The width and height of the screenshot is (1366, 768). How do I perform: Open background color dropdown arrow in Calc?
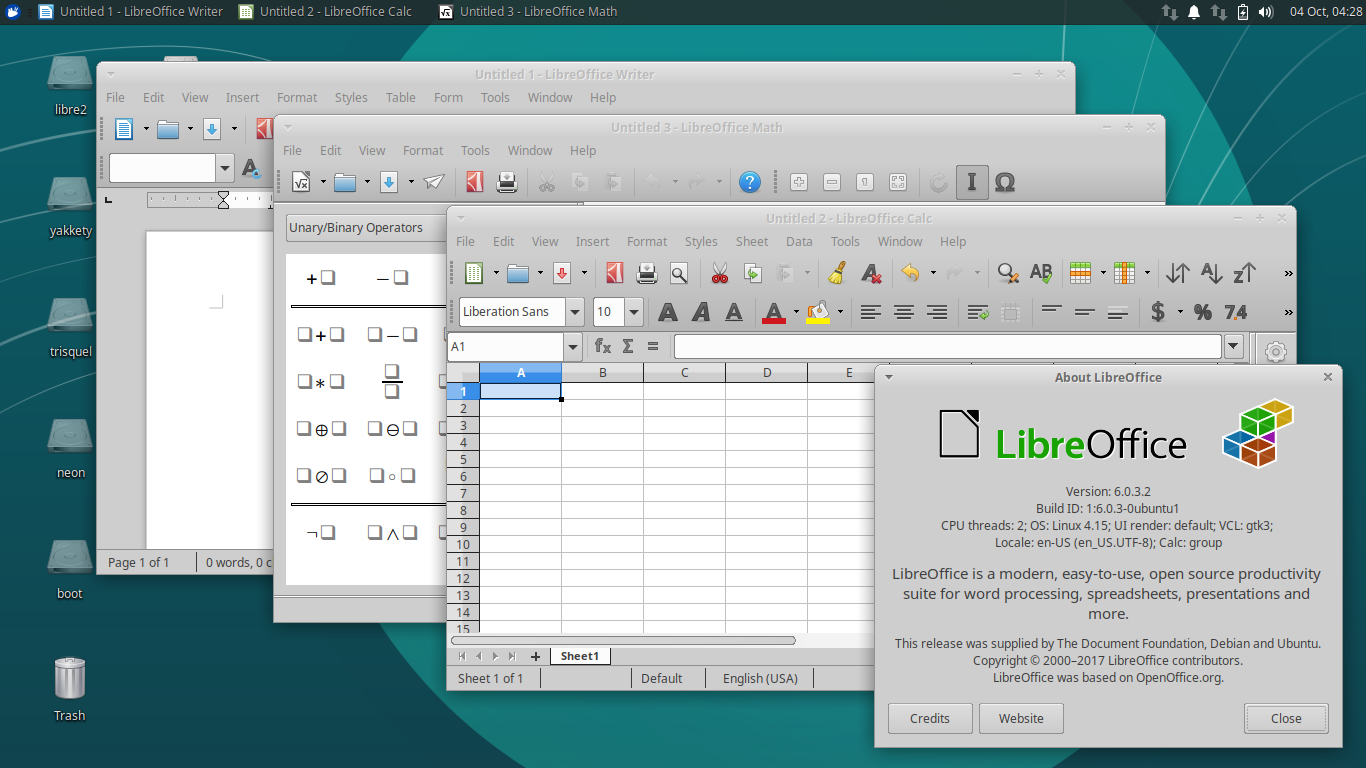[840, 312]
